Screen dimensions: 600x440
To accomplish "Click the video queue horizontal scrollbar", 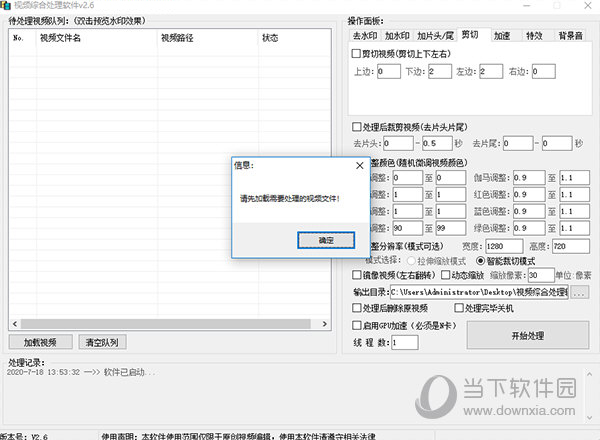I will click(166, 324).
